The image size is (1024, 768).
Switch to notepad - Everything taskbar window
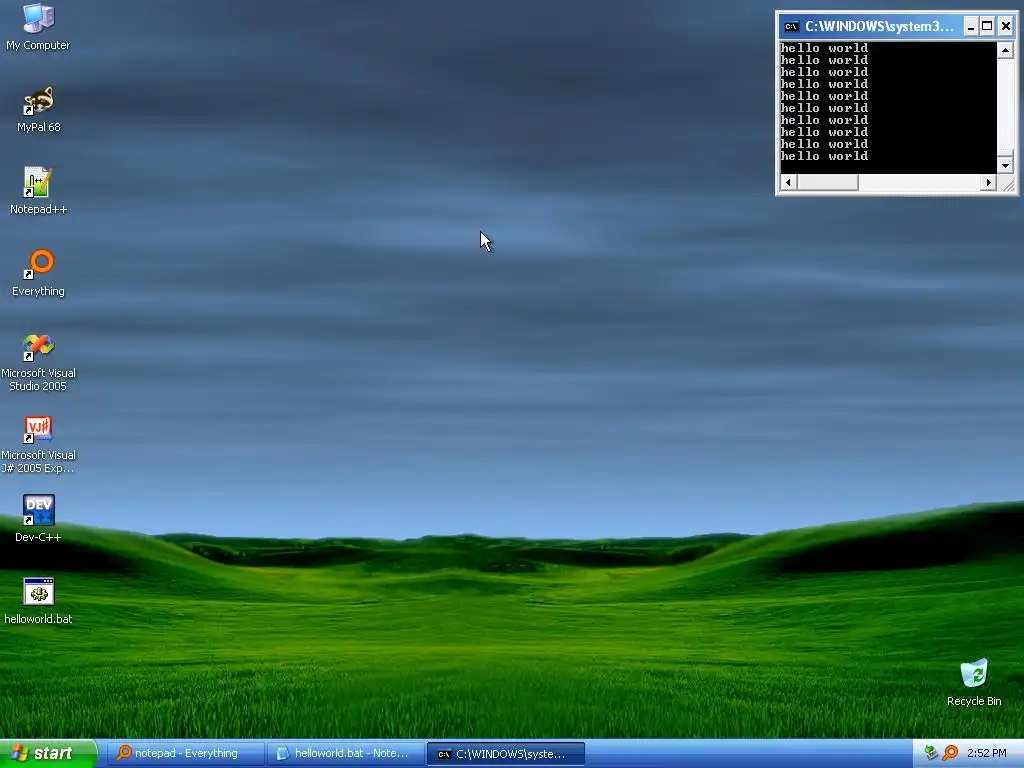point(185,754)
